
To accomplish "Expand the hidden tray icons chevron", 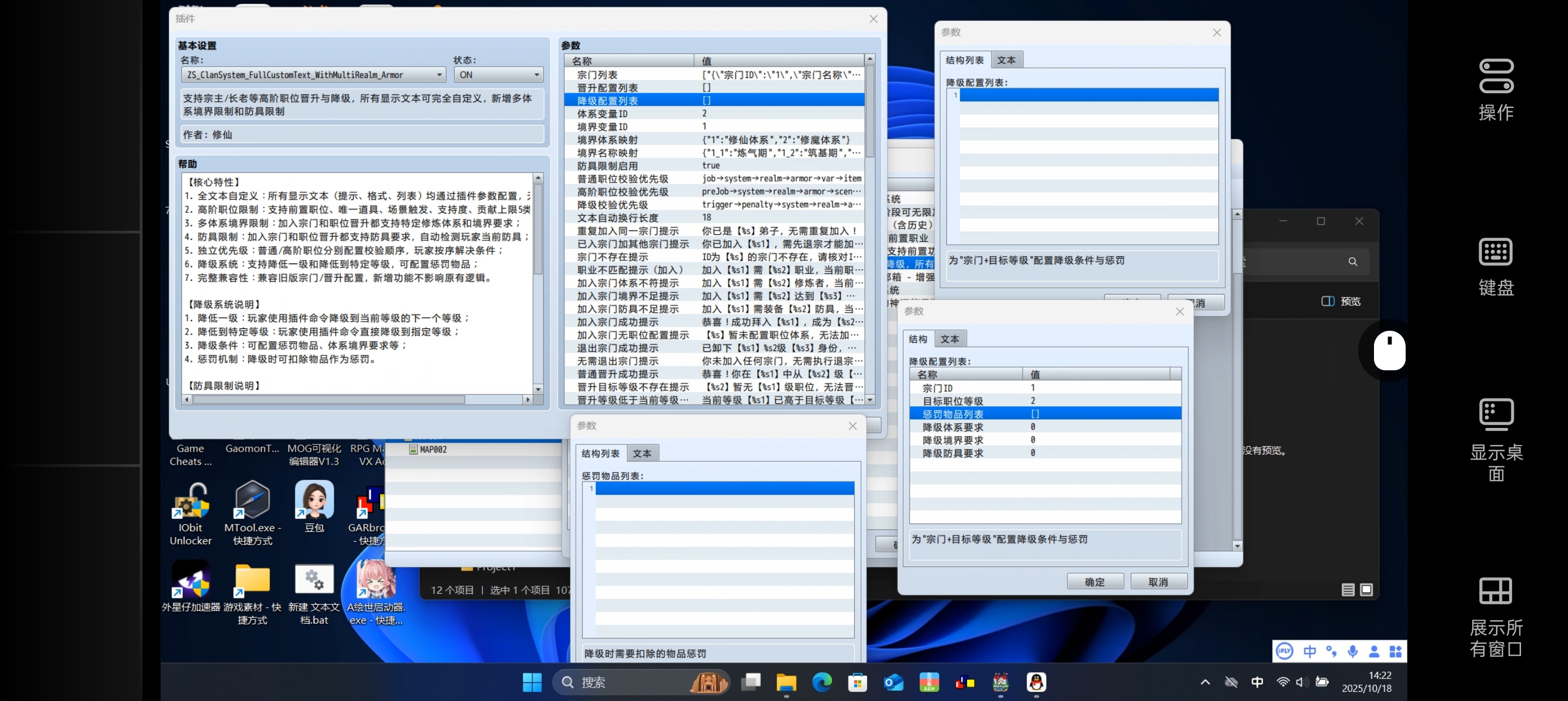I will tap(1205, 682).
